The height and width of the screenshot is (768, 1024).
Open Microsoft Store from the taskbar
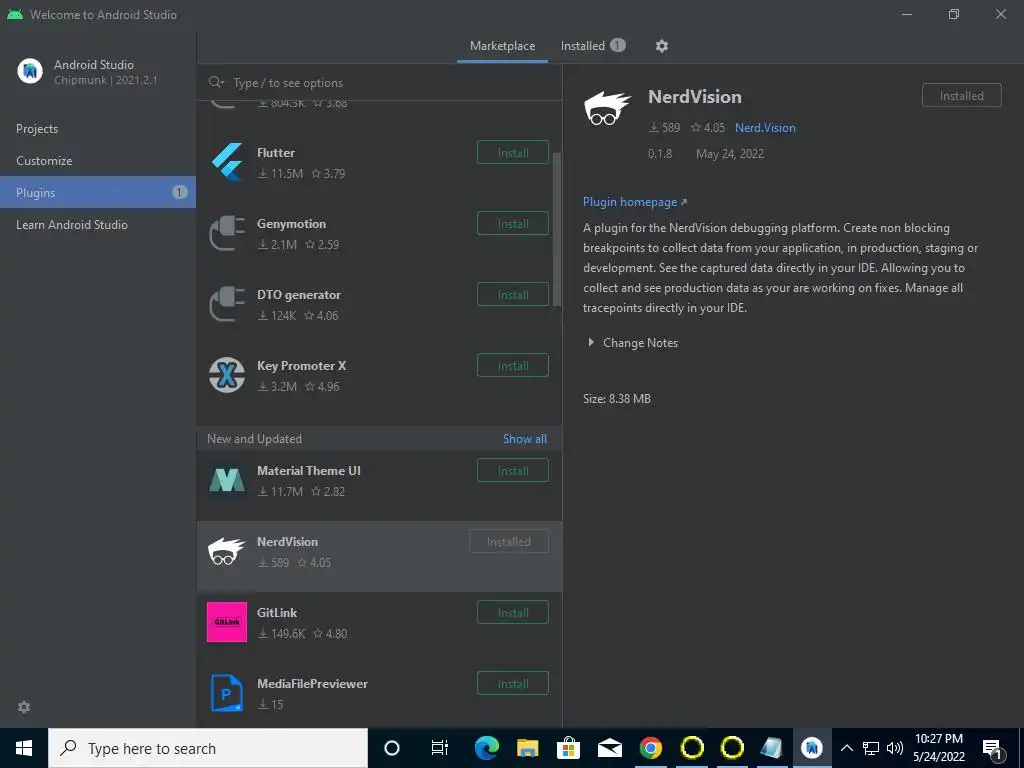pos(568,748)
